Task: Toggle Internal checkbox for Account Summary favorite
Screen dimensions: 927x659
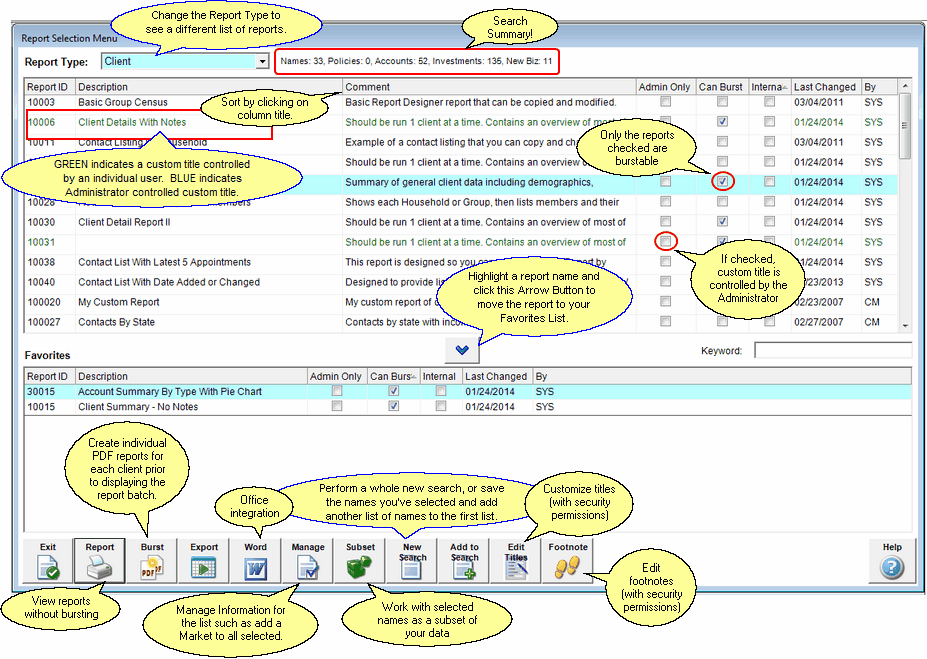Action: 441,392
